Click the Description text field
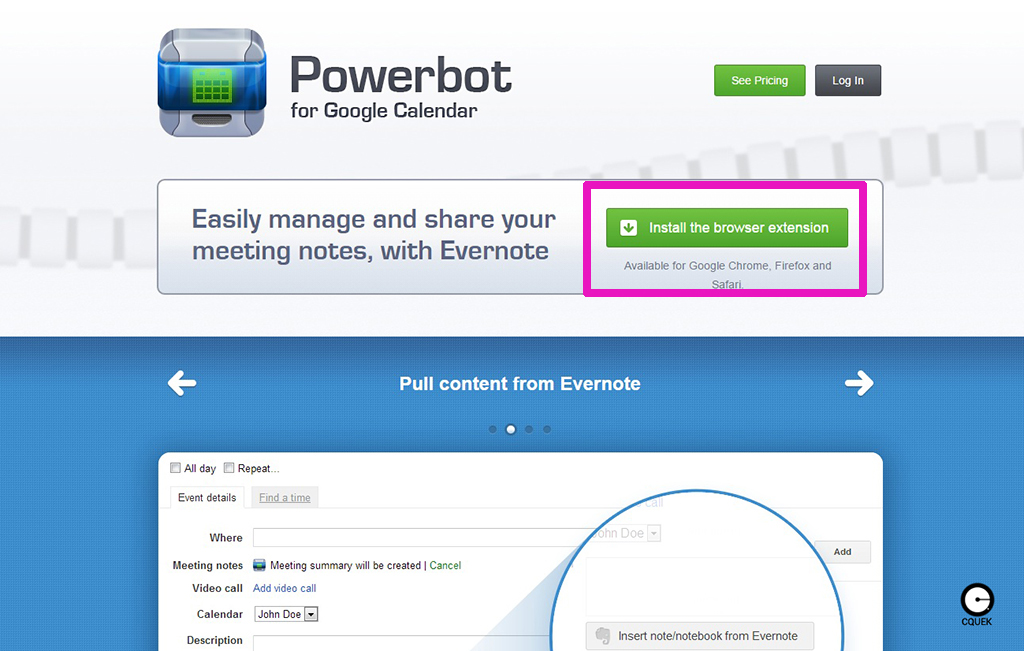The width and height of the screenshot is (1024, 651). tap(400, 643)
